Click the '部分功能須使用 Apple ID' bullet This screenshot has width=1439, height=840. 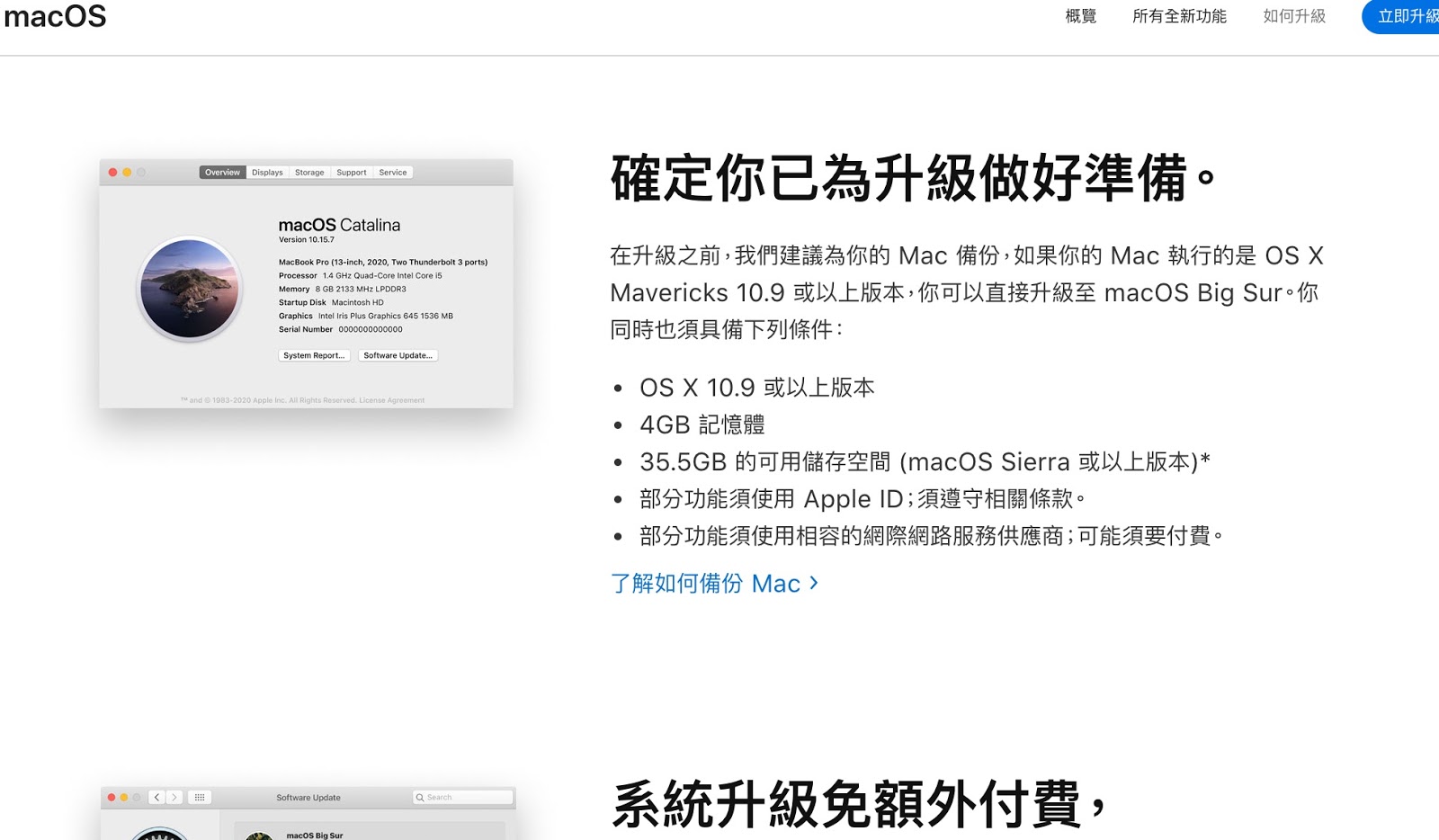(x=863, y=499)
